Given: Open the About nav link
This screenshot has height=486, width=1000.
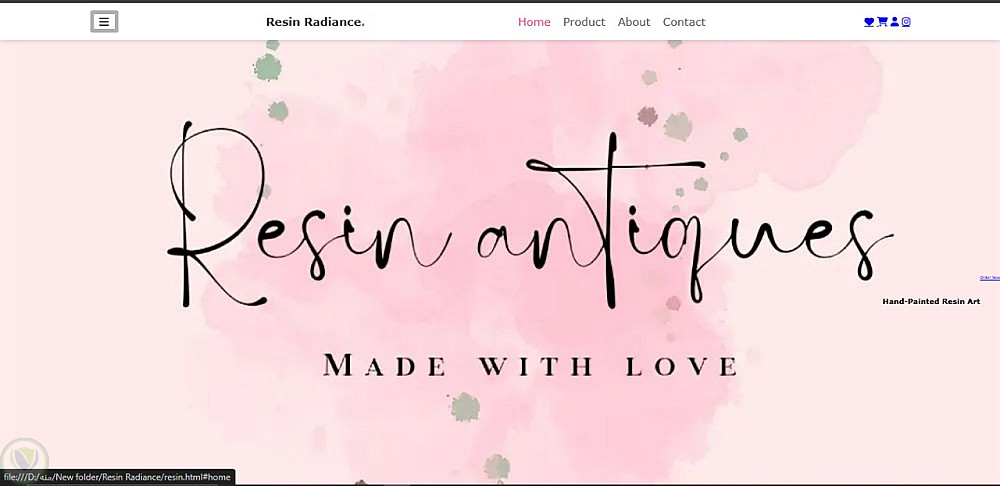Looking at the screenshot, I should (x=634, y=22).
